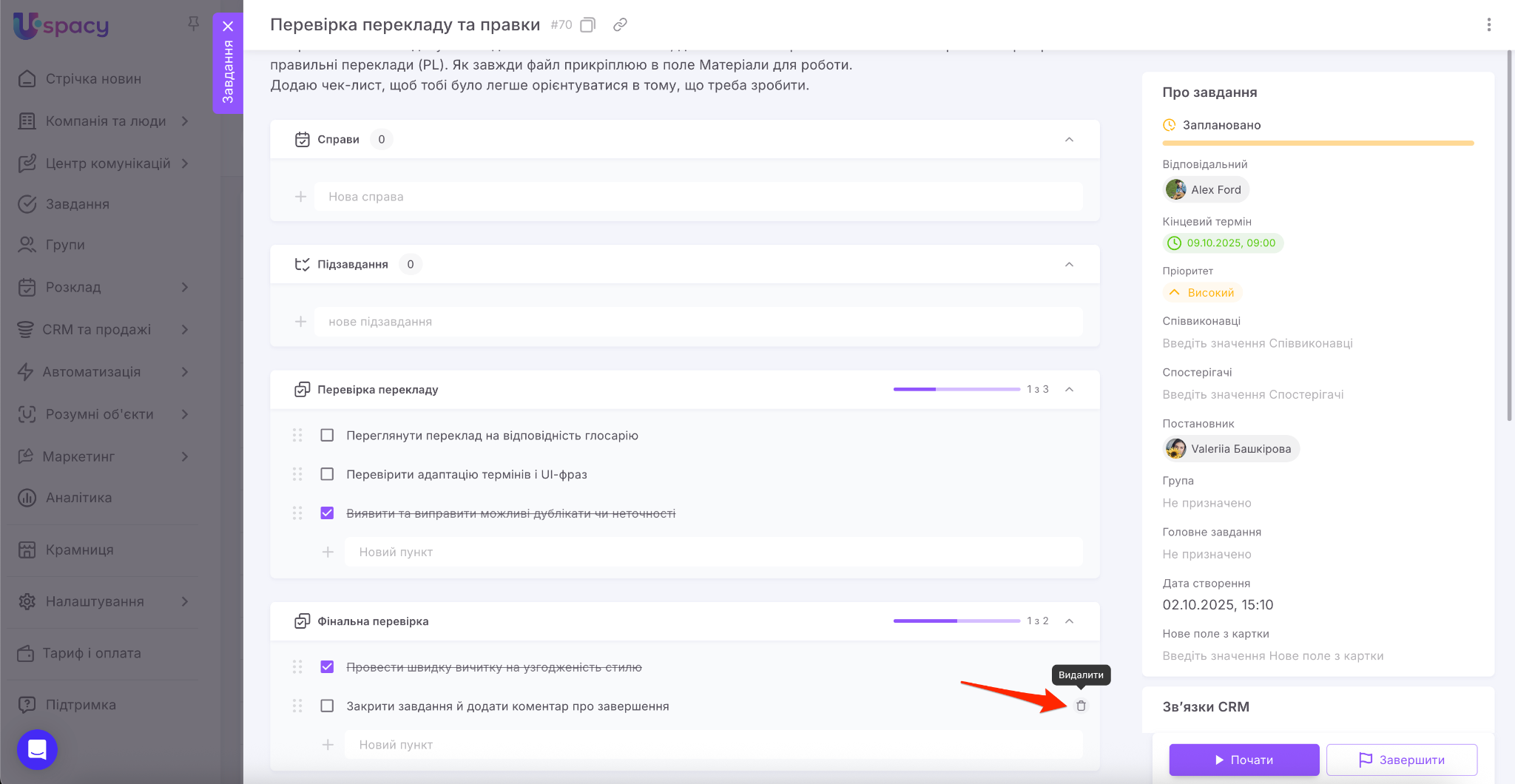
Task: Uncheck Виявити та виправити можливі дублікати
Action: (x=327, y=513)
